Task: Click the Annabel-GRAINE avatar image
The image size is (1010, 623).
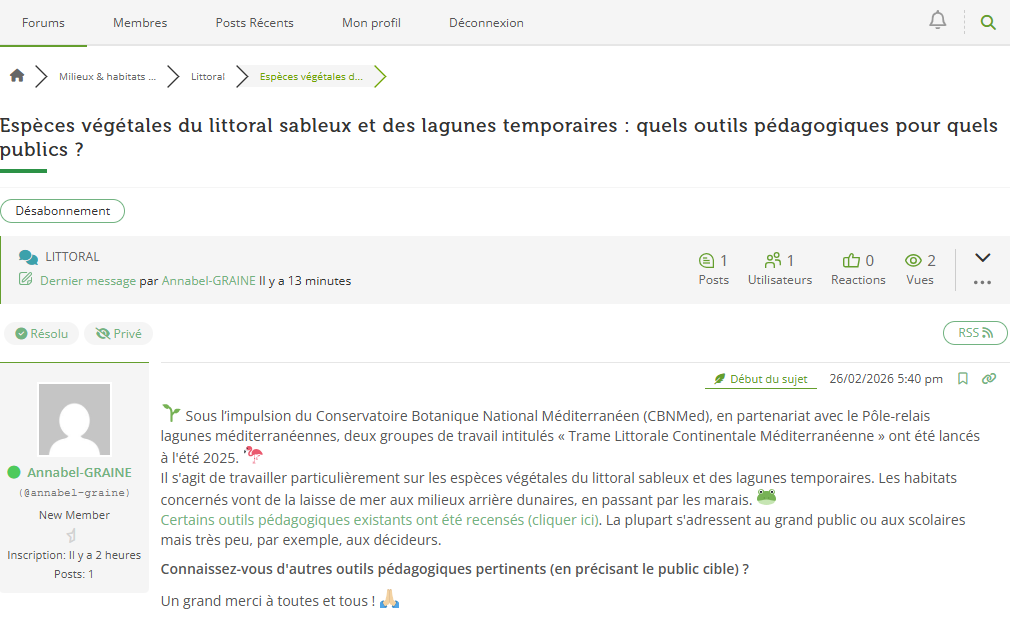Action: coord(74,420)
